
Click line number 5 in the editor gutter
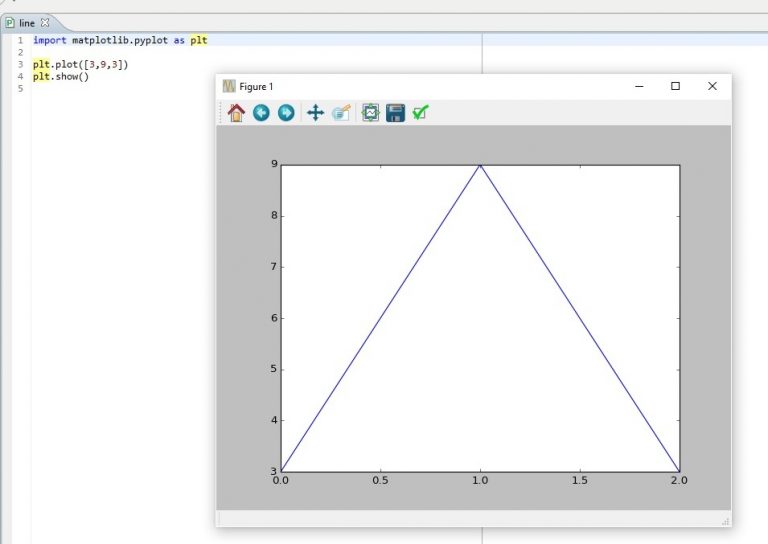pyautogui.click(x=20, y=88)
